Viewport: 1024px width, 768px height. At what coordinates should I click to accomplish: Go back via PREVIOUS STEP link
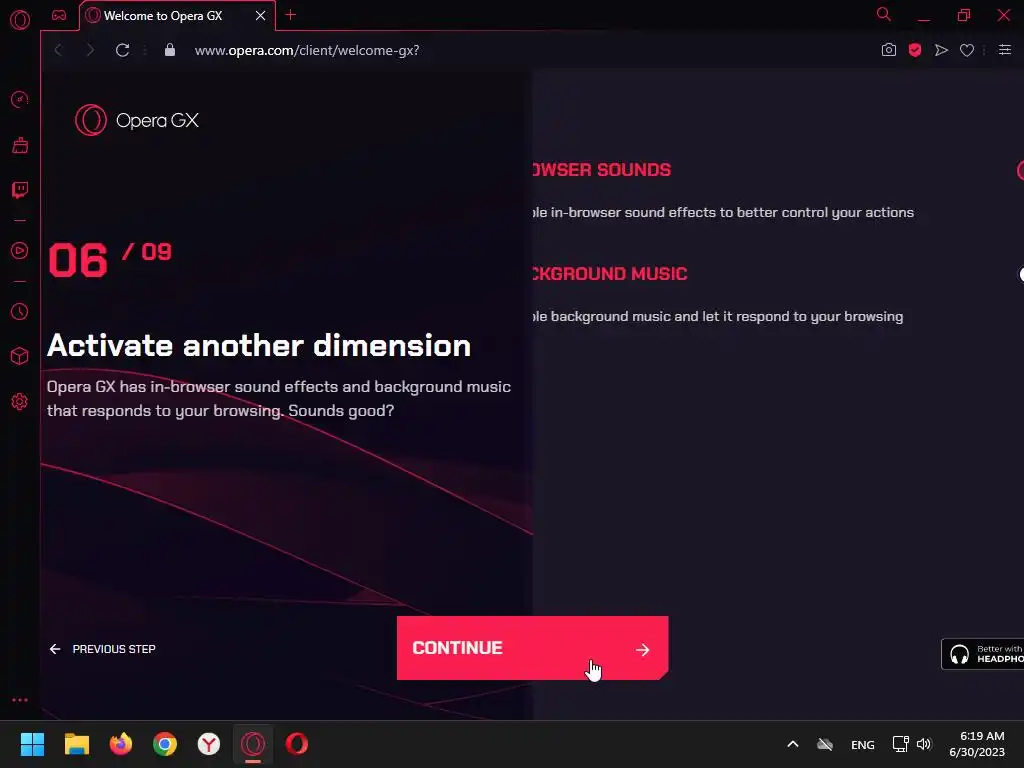coord(103,649)
